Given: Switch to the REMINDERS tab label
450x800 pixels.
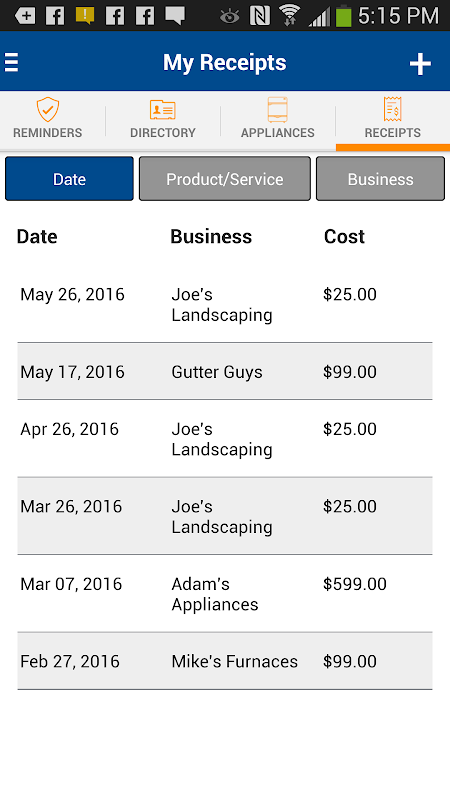Looking at the screenshot, I should click(x=47, y=133).
